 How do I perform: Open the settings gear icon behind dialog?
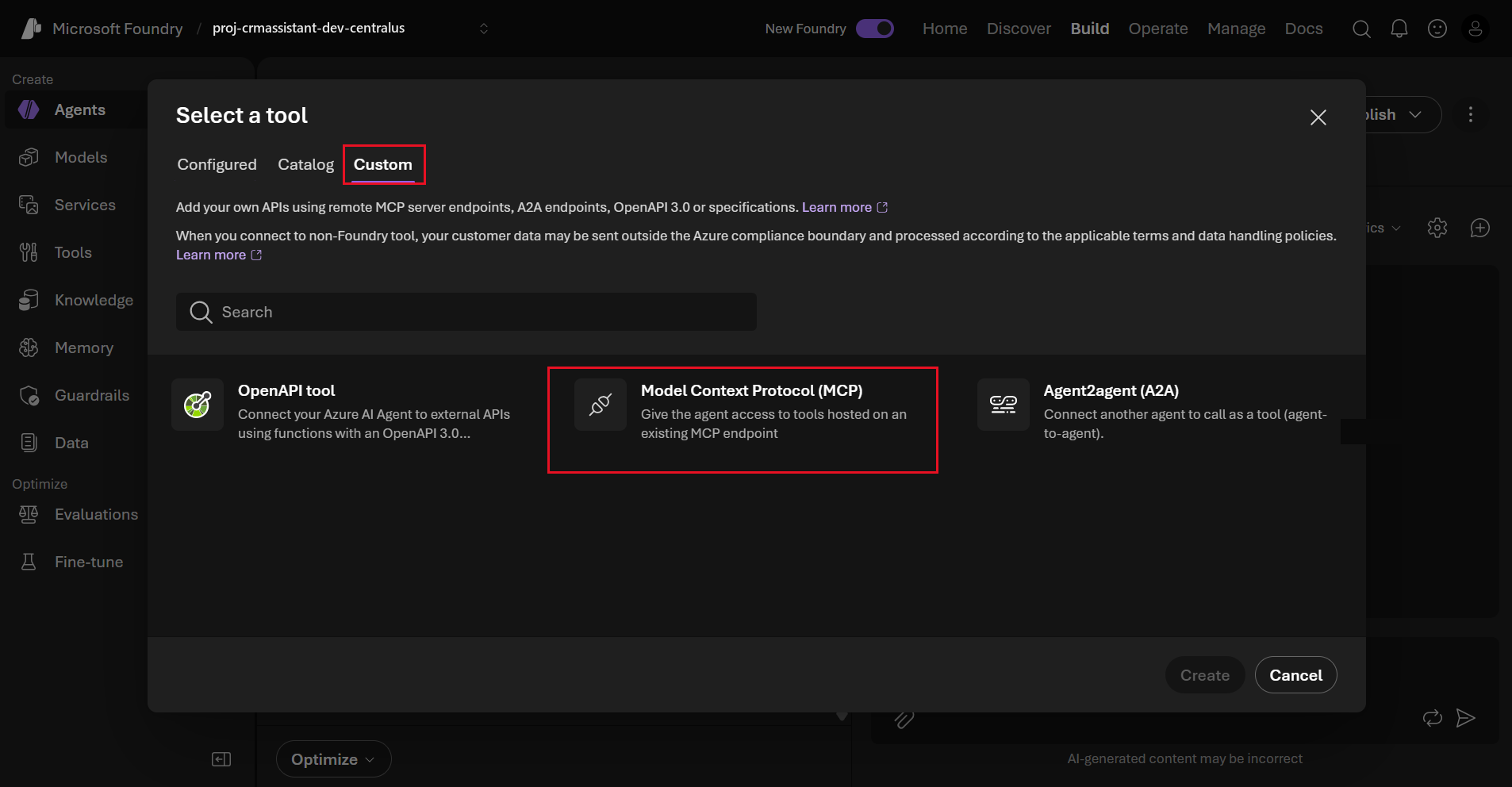1437,228
